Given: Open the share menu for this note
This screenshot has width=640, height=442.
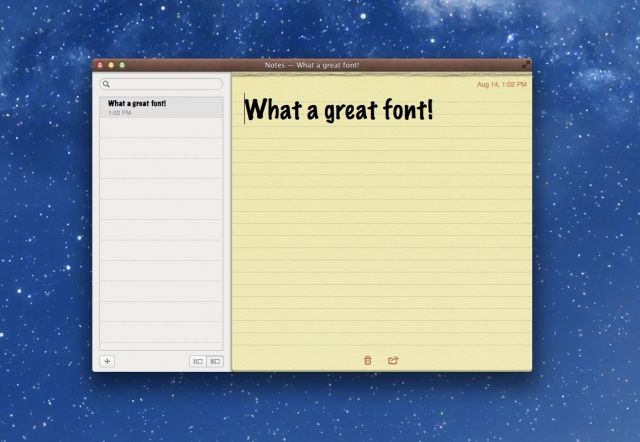Looking at the screenshot, I should [x=393, y=360].
